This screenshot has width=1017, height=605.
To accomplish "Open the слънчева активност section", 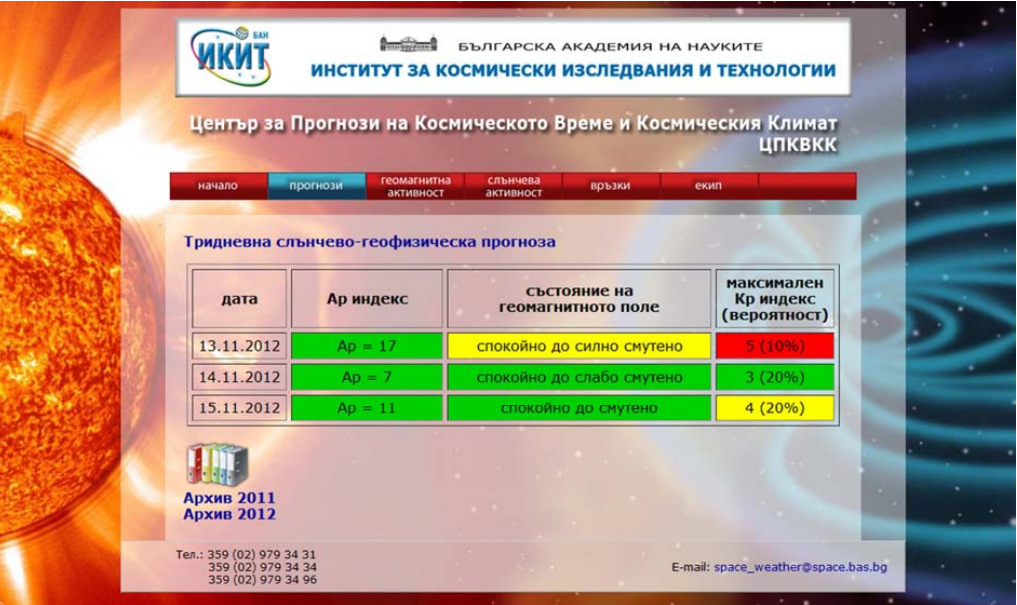I will click(x=515, y=185).
